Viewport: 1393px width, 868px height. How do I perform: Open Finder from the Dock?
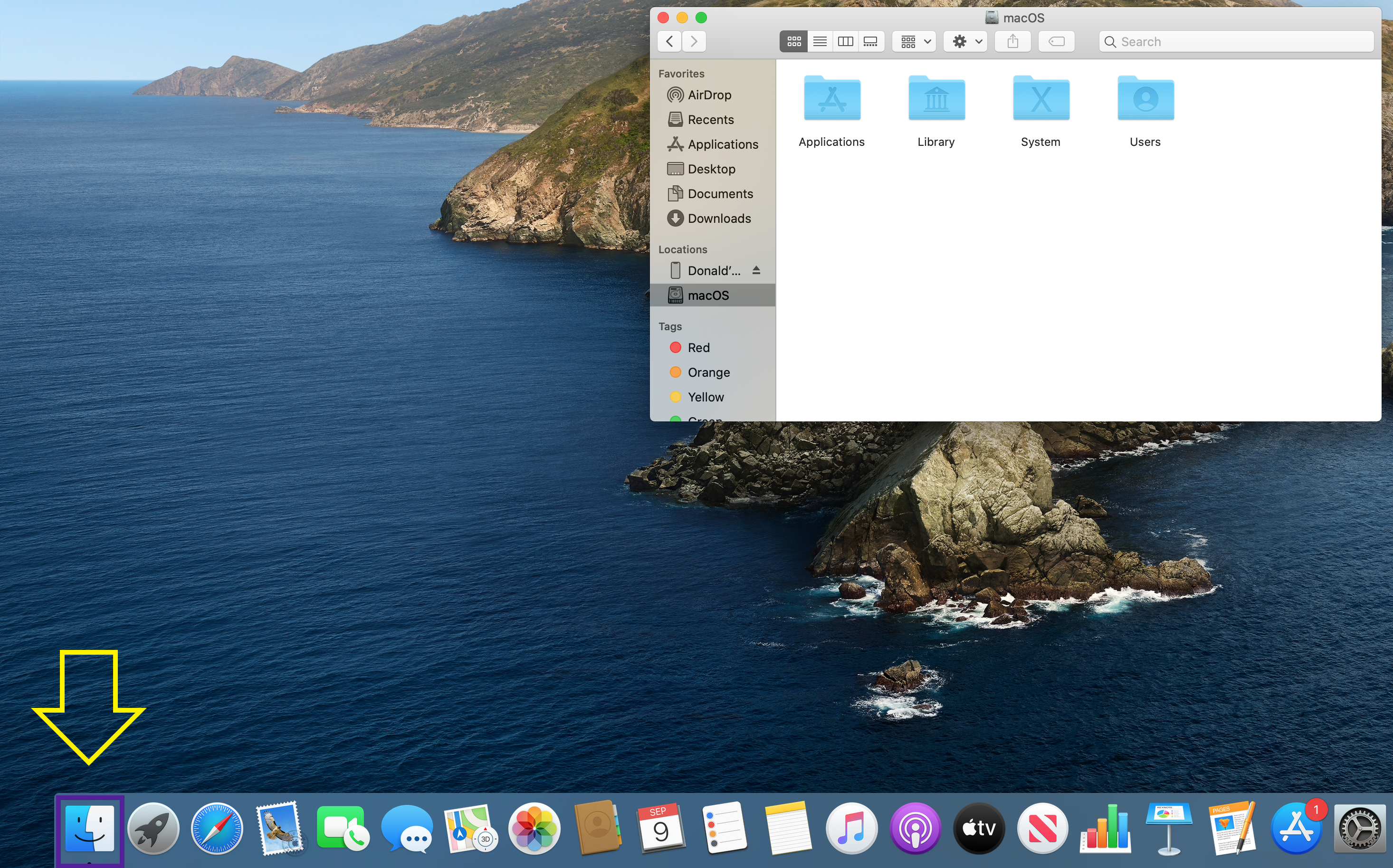89,829
